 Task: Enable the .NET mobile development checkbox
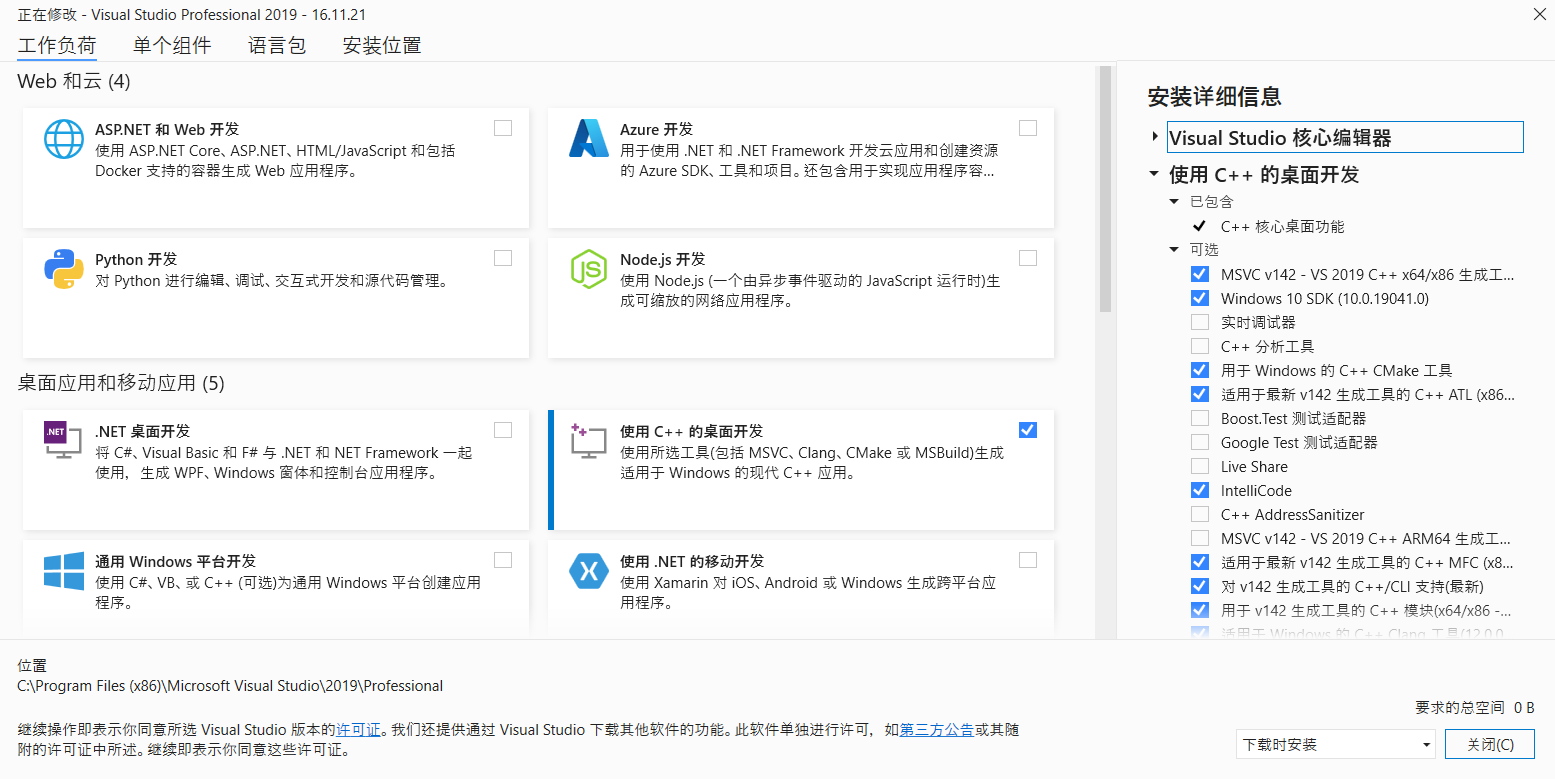click(1028, 560)
